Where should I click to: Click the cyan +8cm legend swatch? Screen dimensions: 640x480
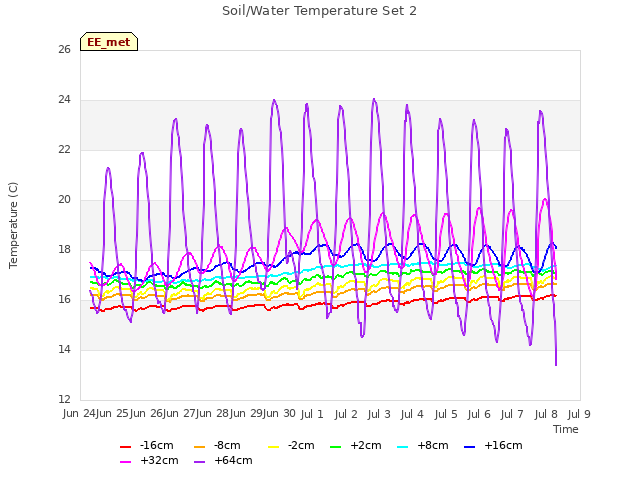tap(402, 447)
